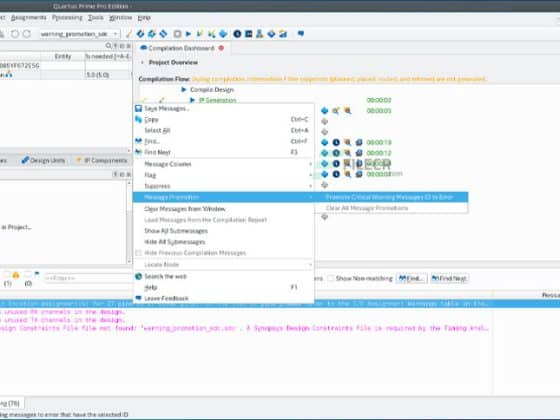Image resolution: width=560 pixels, height=420 pixels.
Task: Open the Processing menu
Action: [x=67, y=18]
